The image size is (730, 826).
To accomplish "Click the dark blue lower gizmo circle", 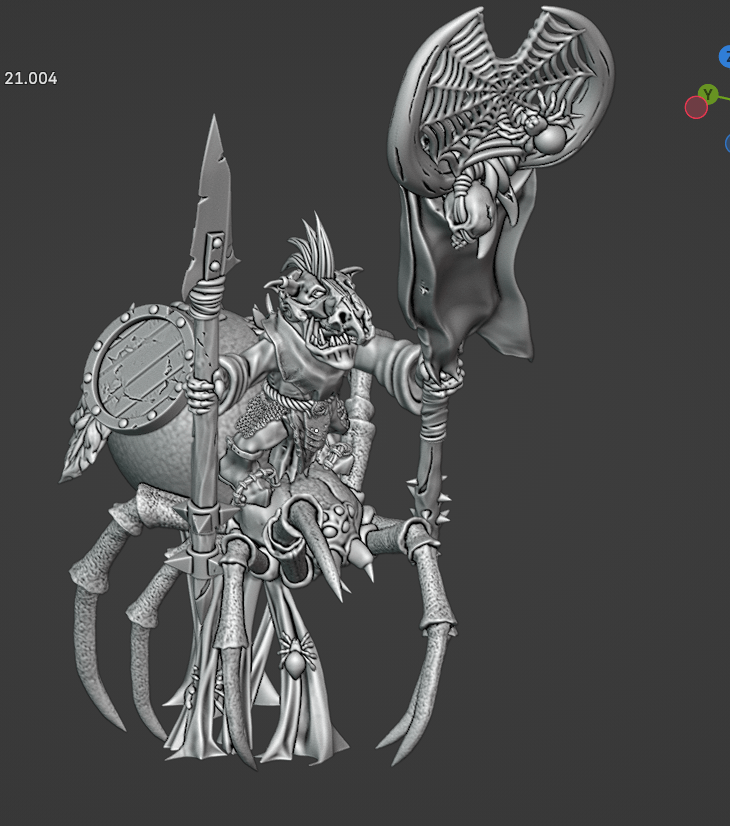I will [727, 144].
